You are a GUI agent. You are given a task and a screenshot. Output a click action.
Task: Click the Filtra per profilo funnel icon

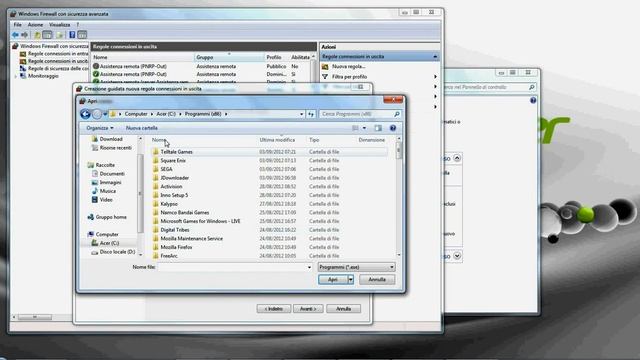point(325,77)
